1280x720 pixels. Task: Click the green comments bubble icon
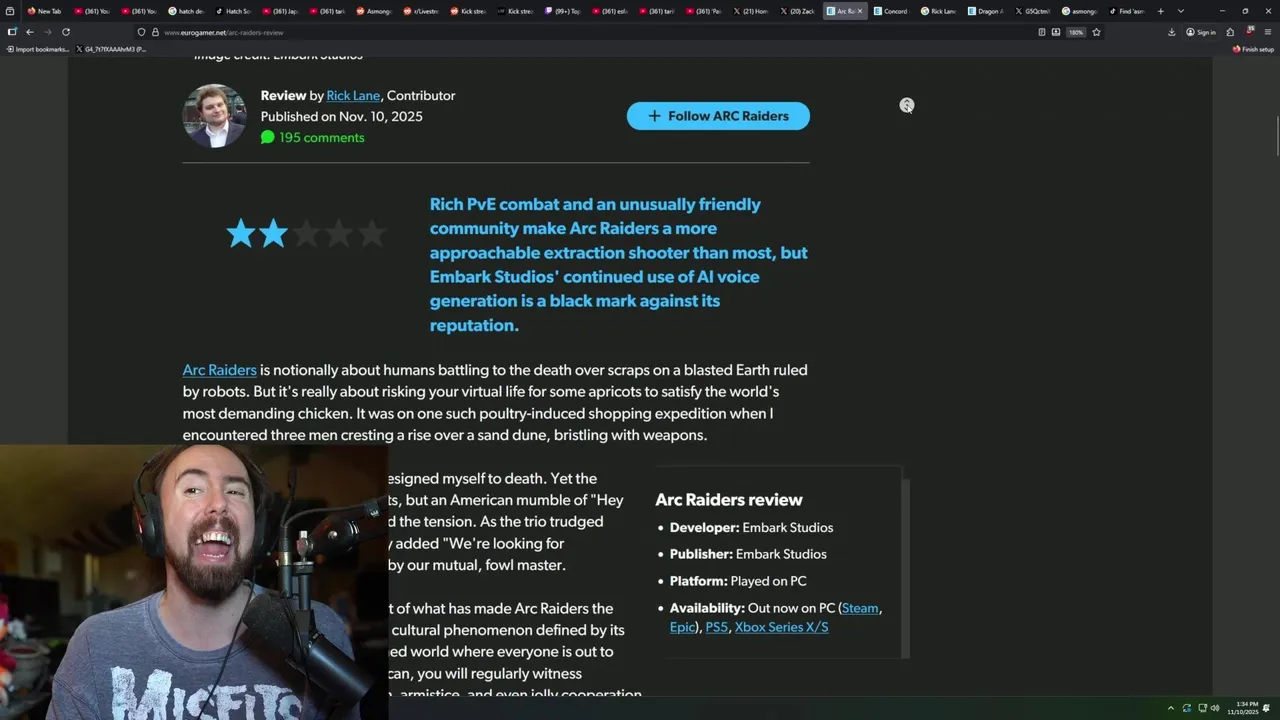point(267,138)
